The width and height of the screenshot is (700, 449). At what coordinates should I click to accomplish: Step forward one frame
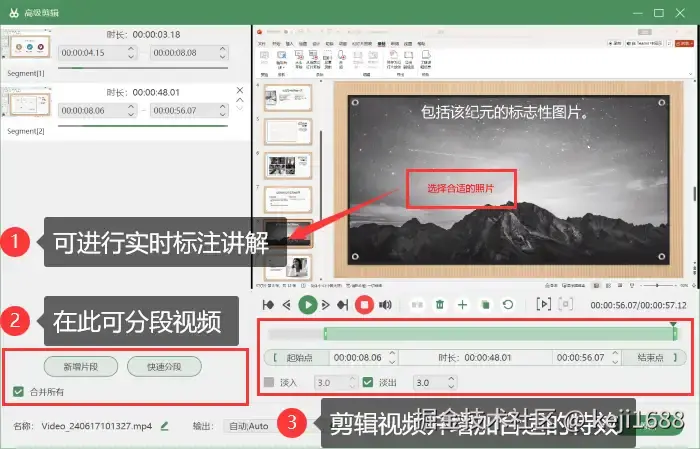pos(325,305)
